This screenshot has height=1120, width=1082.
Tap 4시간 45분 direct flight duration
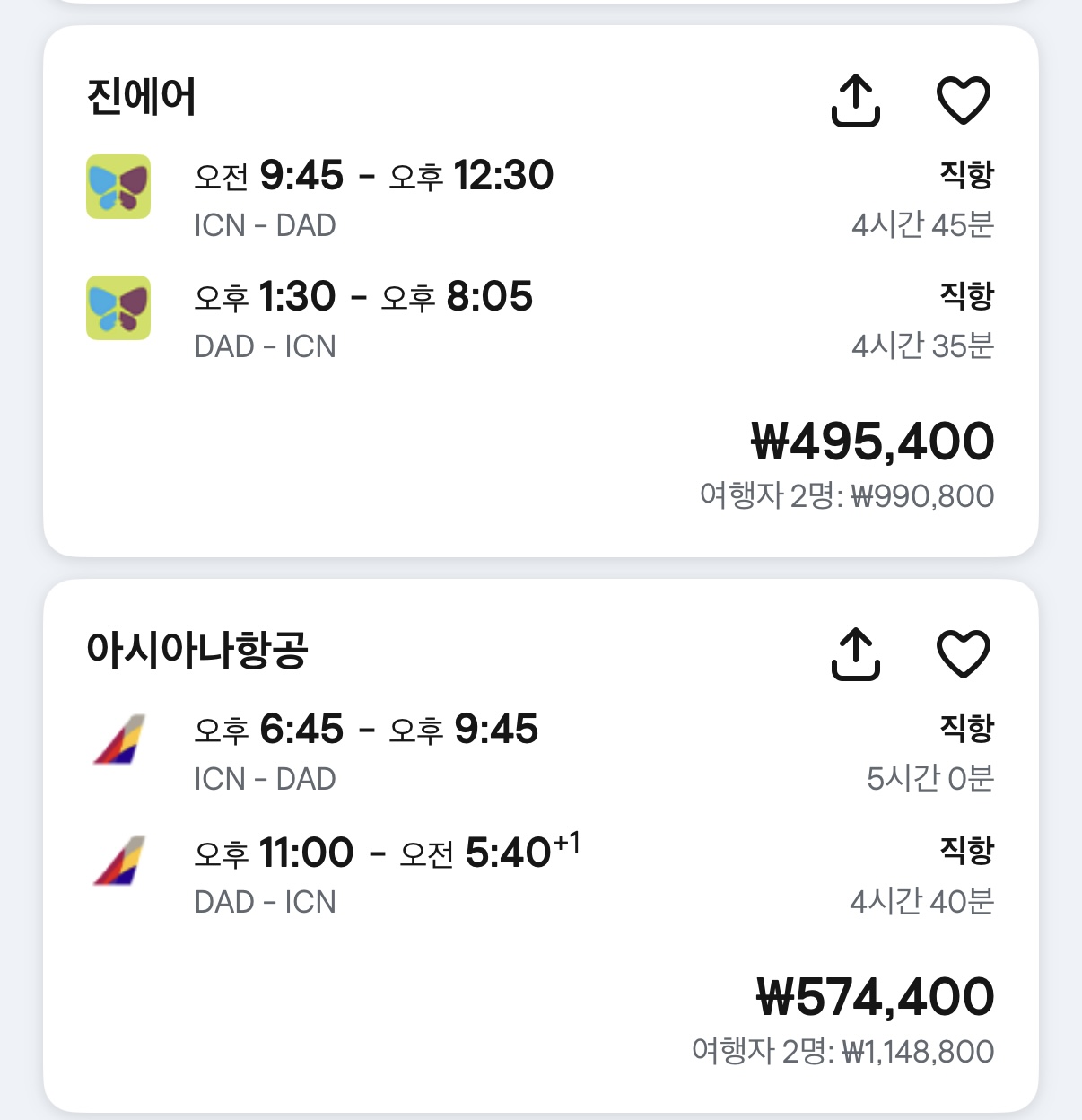[922, 224]
